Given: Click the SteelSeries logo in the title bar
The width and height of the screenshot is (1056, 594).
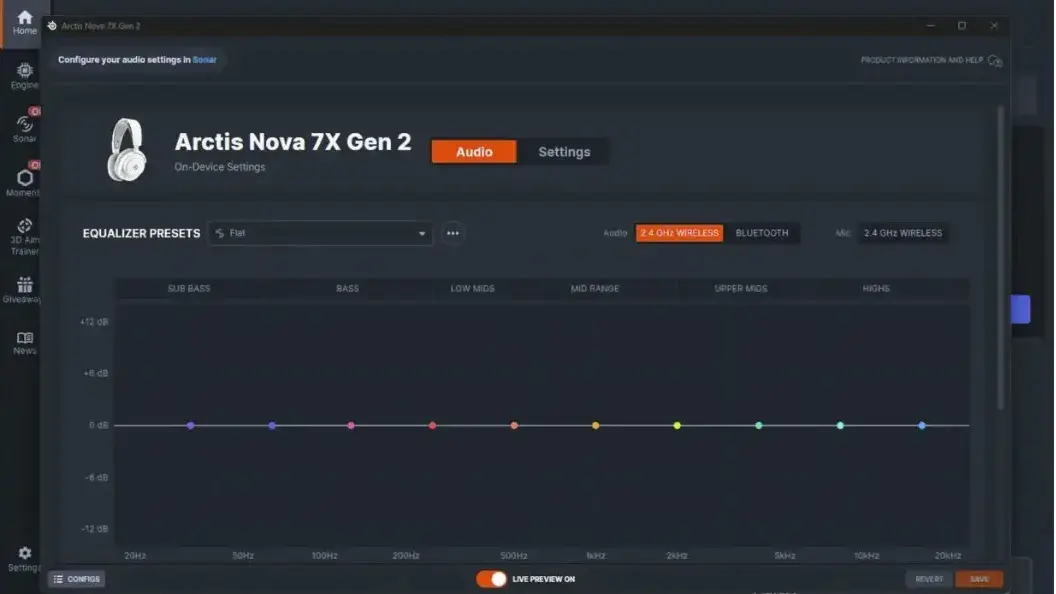Looking at the screenshot, I should click(x=52, y=26).
